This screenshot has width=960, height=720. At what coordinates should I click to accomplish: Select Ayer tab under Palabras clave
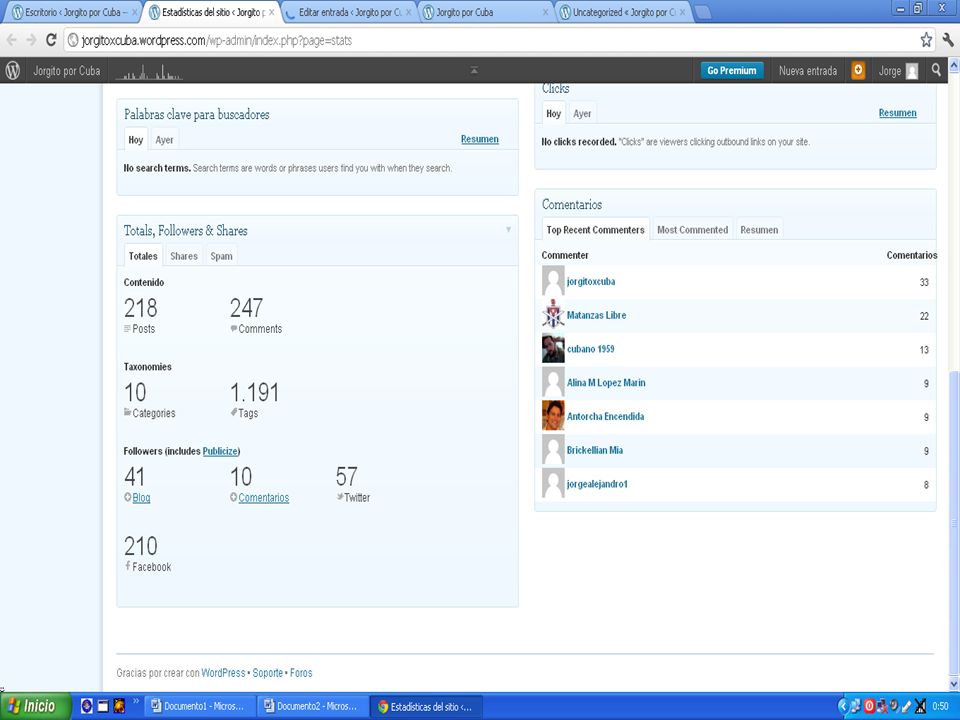click(x=164, y=140)
